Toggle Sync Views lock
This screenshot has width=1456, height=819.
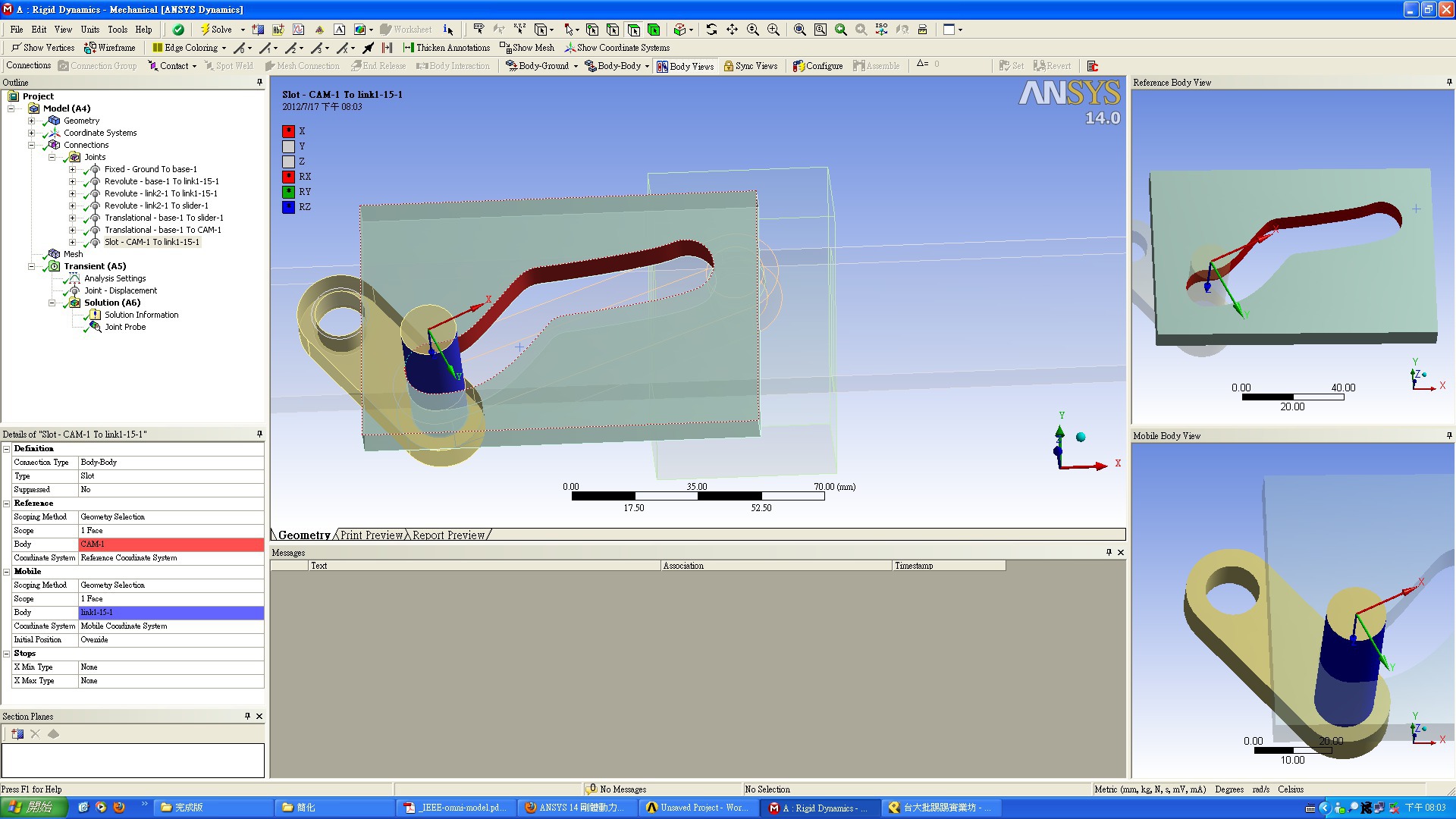point(751,66)
